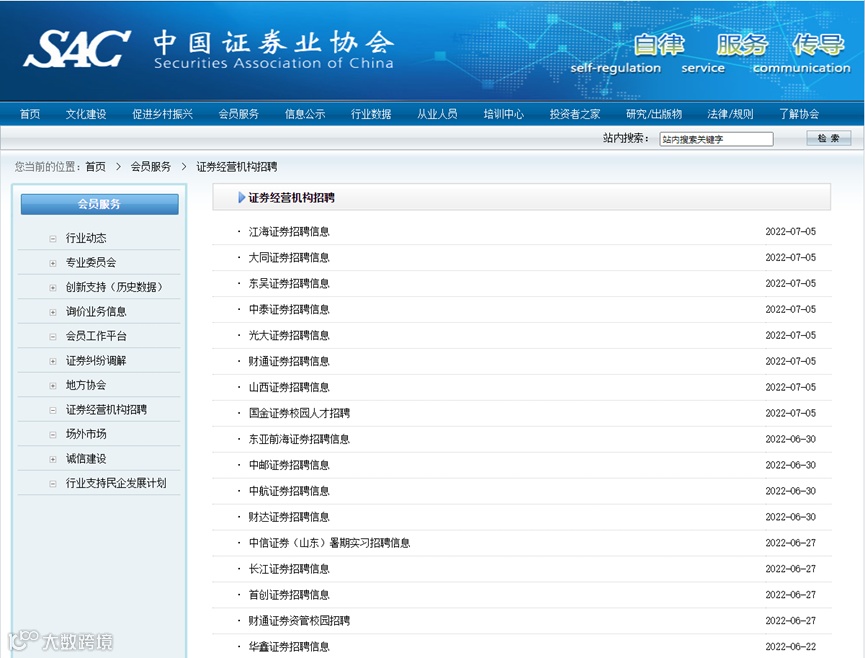Open the 投资者之家 navigation menu
Image resolution: width=865 pixels, height=658 pixels.
[x=575, y=114]
